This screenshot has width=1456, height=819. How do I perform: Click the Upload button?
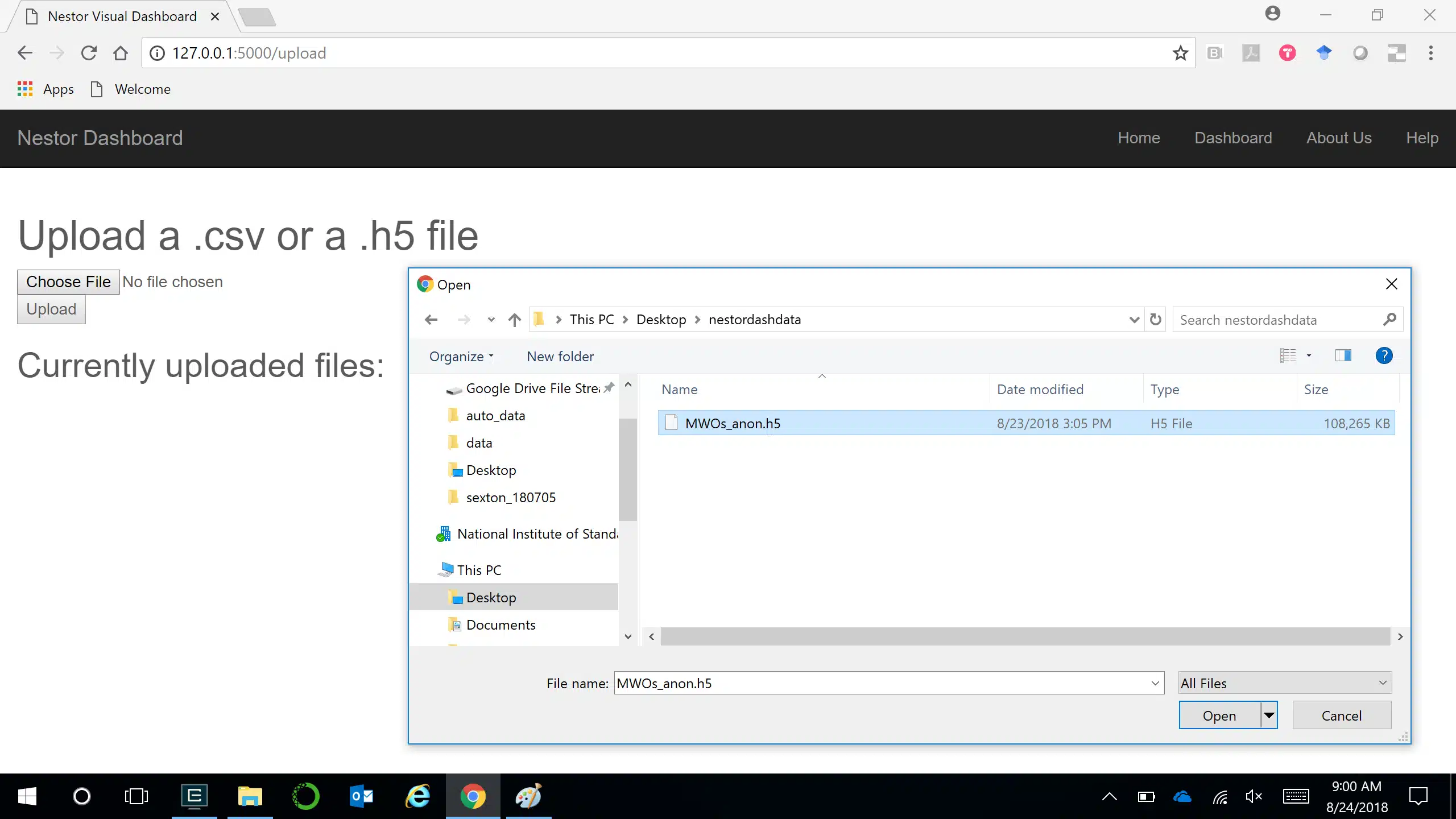point(51,309)
